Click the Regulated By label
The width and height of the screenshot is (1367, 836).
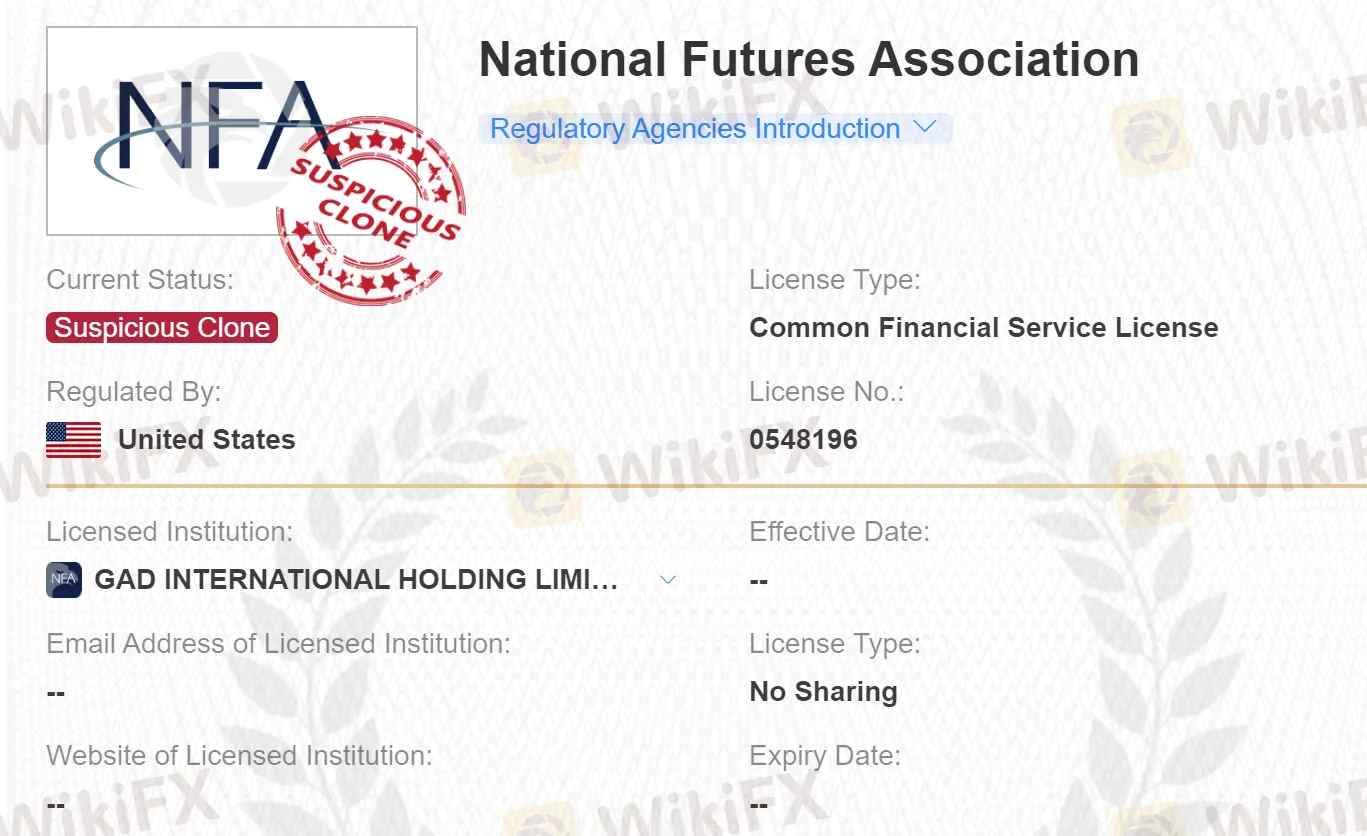(x=134, y=392)
